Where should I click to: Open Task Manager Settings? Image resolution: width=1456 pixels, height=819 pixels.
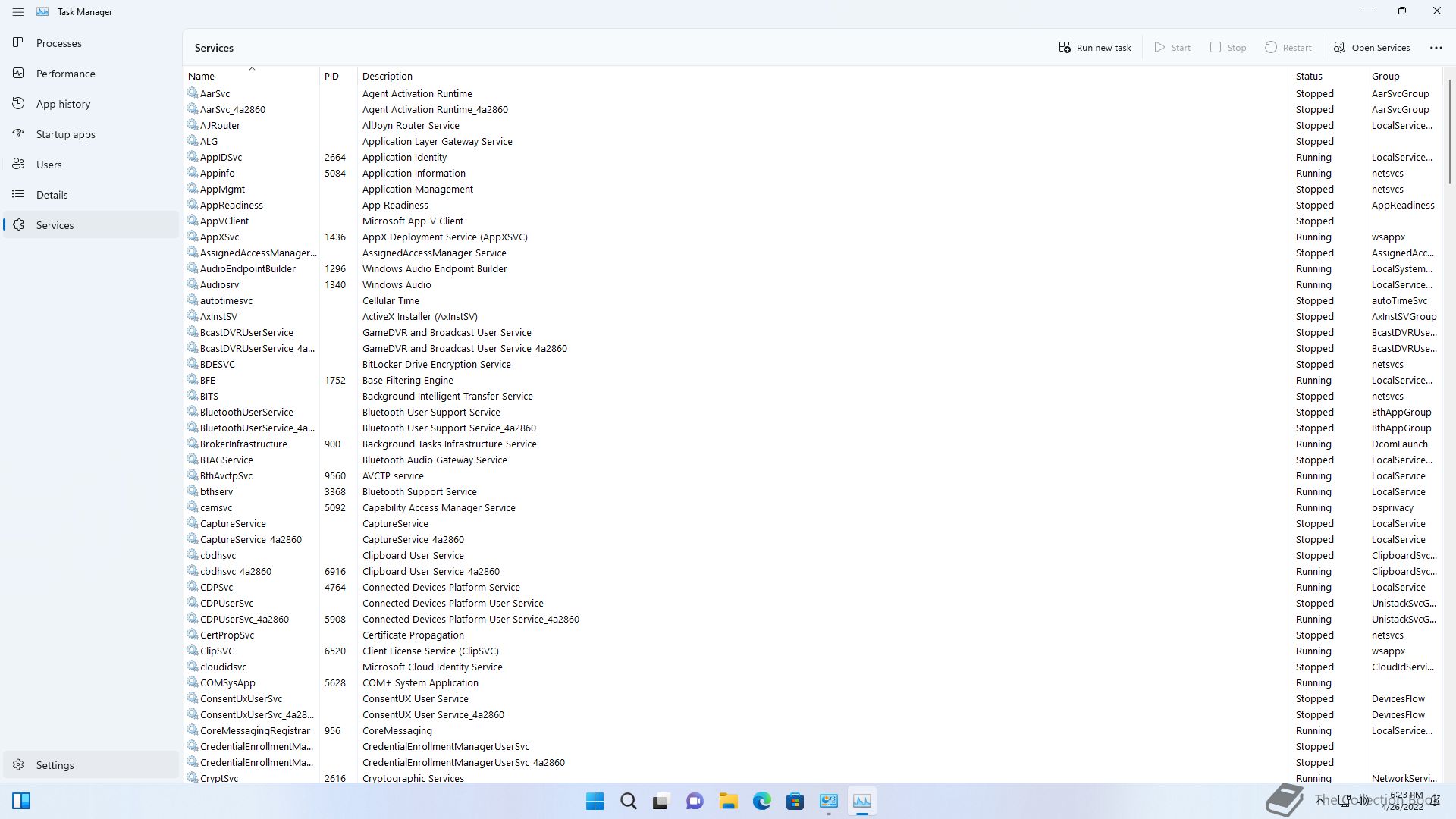(91, 765)
